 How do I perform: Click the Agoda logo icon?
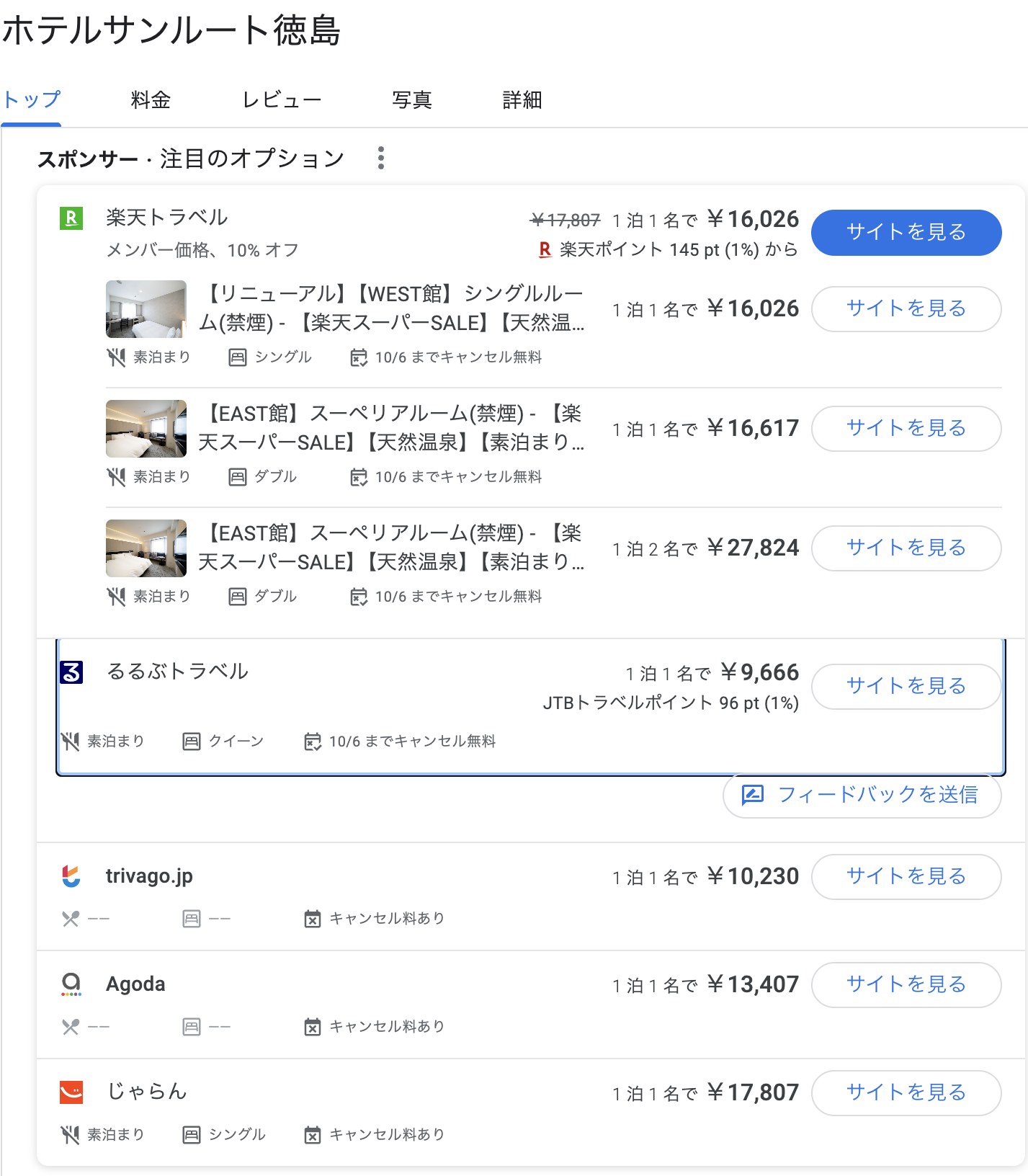(x=71, y=984)
